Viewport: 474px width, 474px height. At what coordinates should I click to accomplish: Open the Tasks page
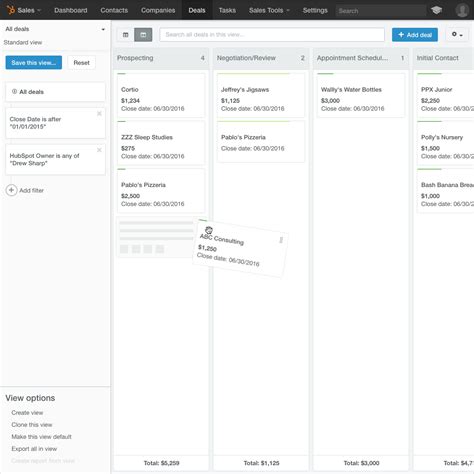[x=227, y=10]
